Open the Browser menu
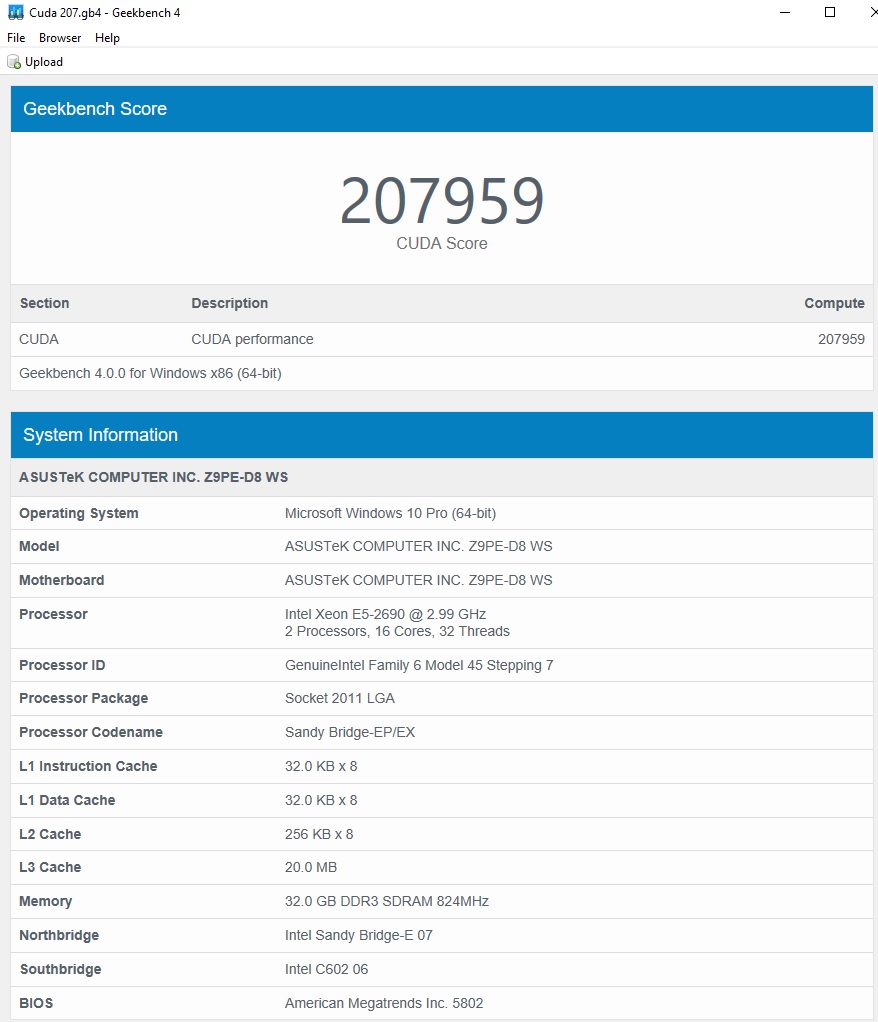Image resolution: width=878 pixels, height=1022 pixels. coord(60,38)
